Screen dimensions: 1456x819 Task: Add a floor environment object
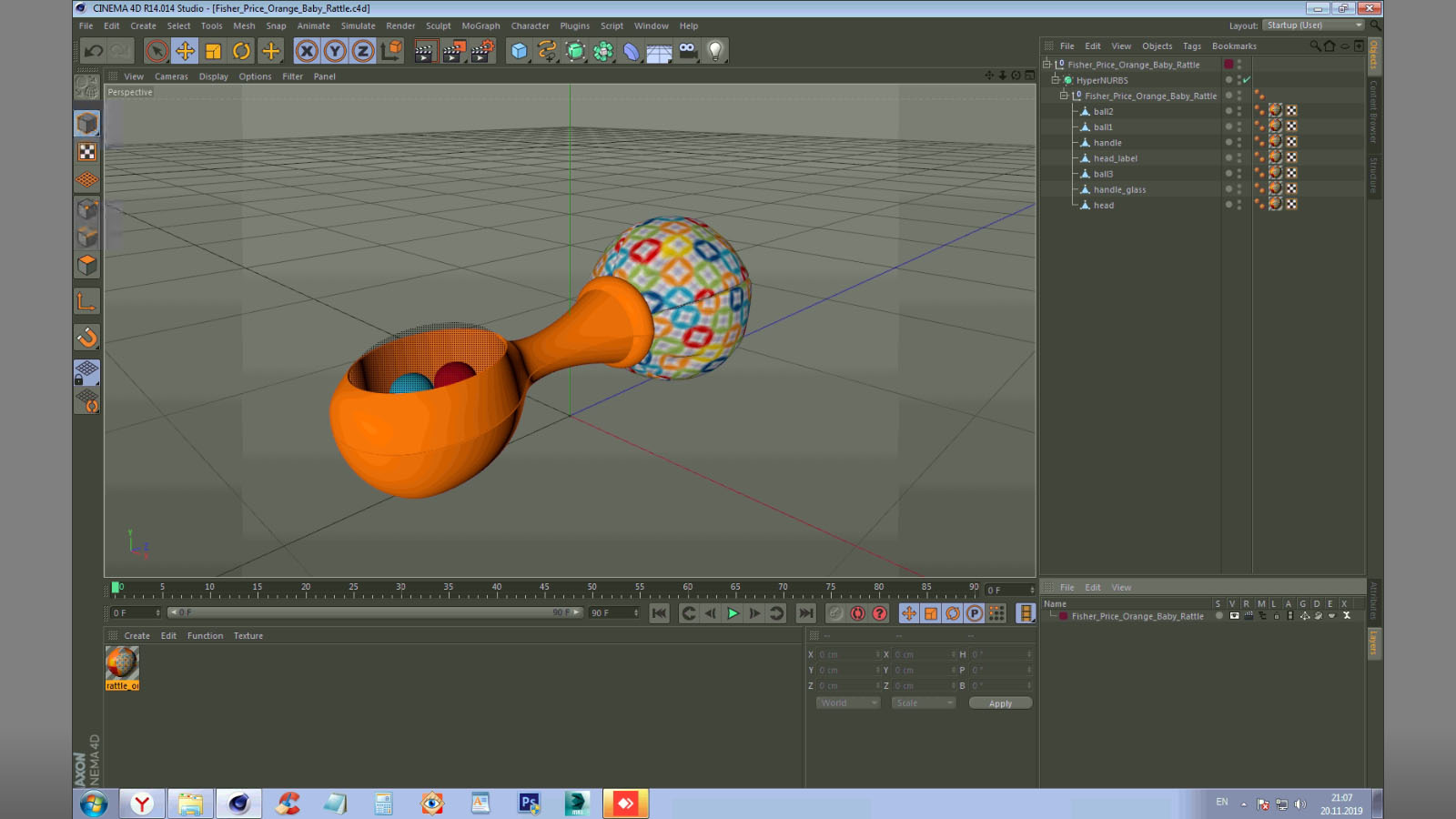[659, 51]
